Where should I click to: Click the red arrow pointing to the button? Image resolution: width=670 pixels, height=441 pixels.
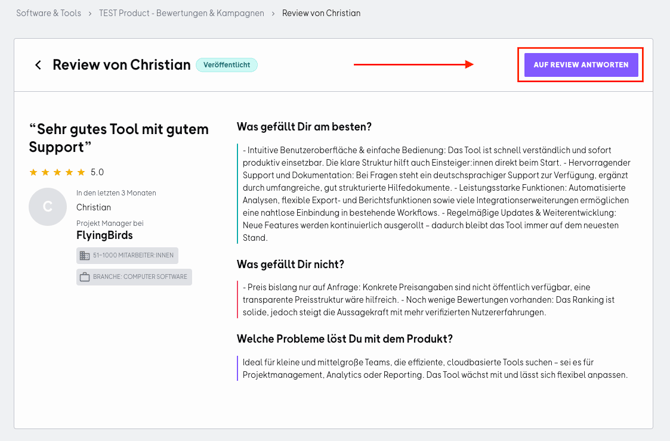(413, 65)
